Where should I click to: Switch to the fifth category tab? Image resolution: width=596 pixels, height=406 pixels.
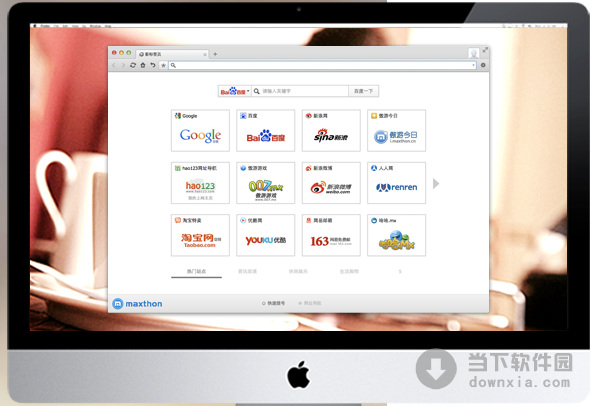tap(400, 271)
